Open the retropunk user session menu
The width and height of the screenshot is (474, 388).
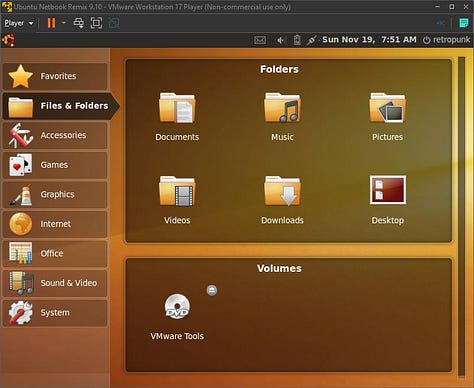(446, 40)
